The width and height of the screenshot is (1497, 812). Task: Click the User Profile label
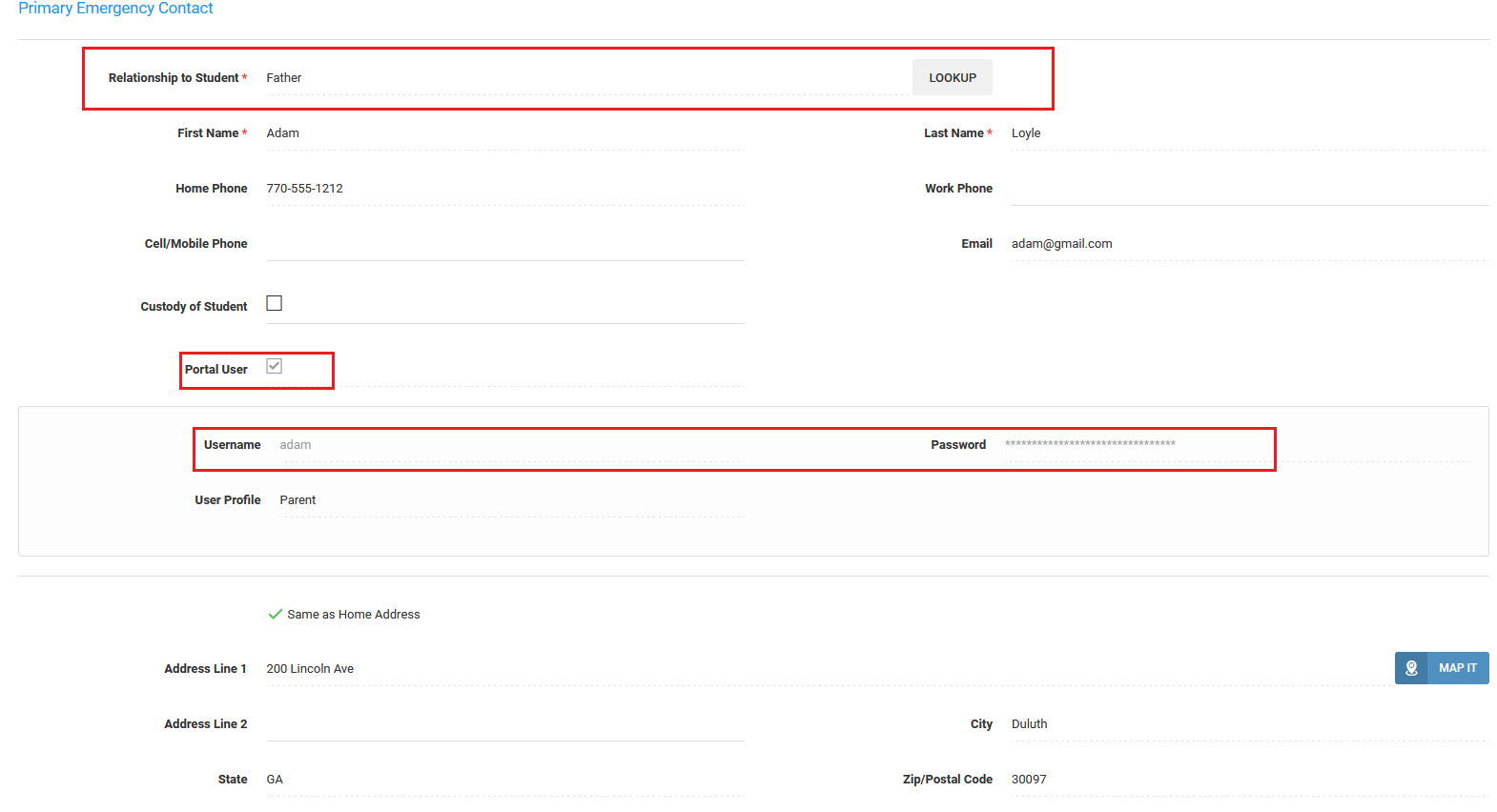(228, 500)
